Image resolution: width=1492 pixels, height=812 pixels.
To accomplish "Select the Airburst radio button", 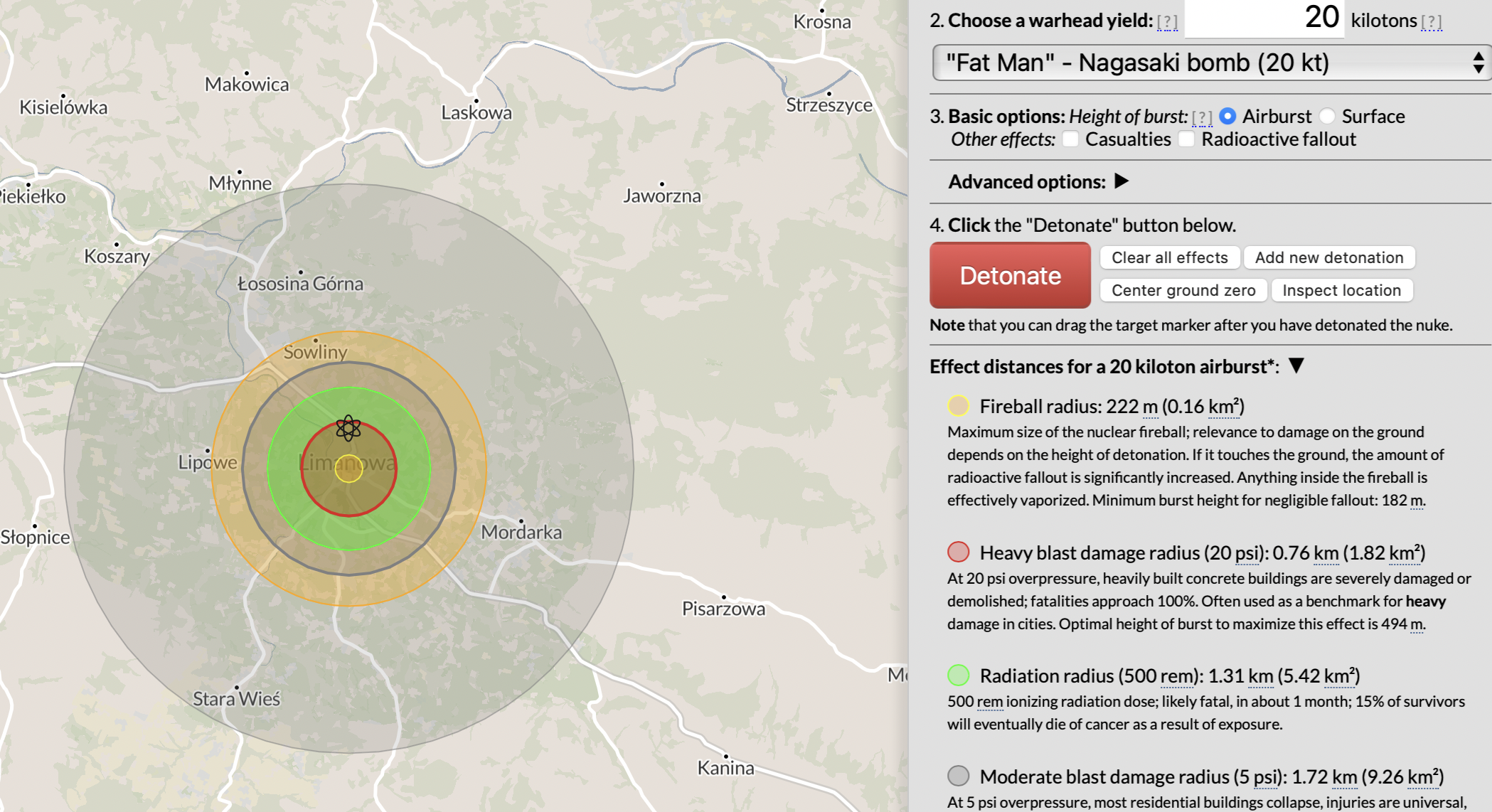I will coord(1227,116).
